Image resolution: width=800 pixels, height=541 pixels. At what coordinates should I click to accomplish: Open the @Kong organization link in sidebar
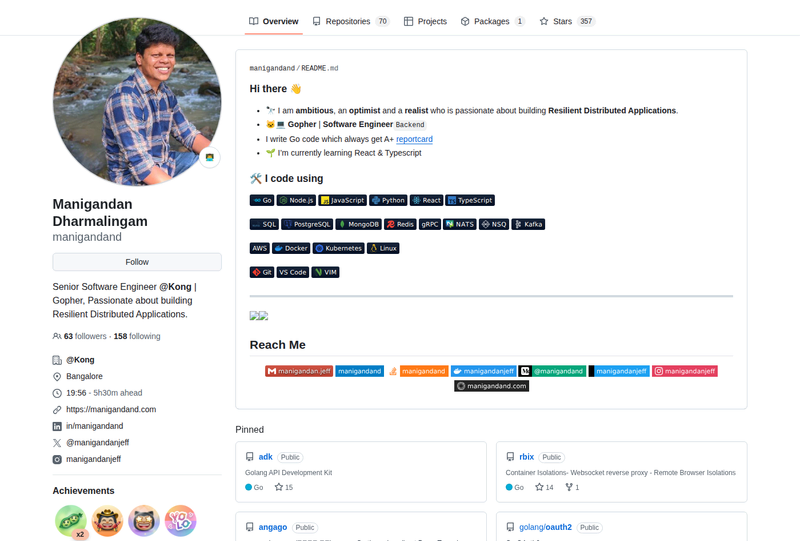[x=80, y=360]
